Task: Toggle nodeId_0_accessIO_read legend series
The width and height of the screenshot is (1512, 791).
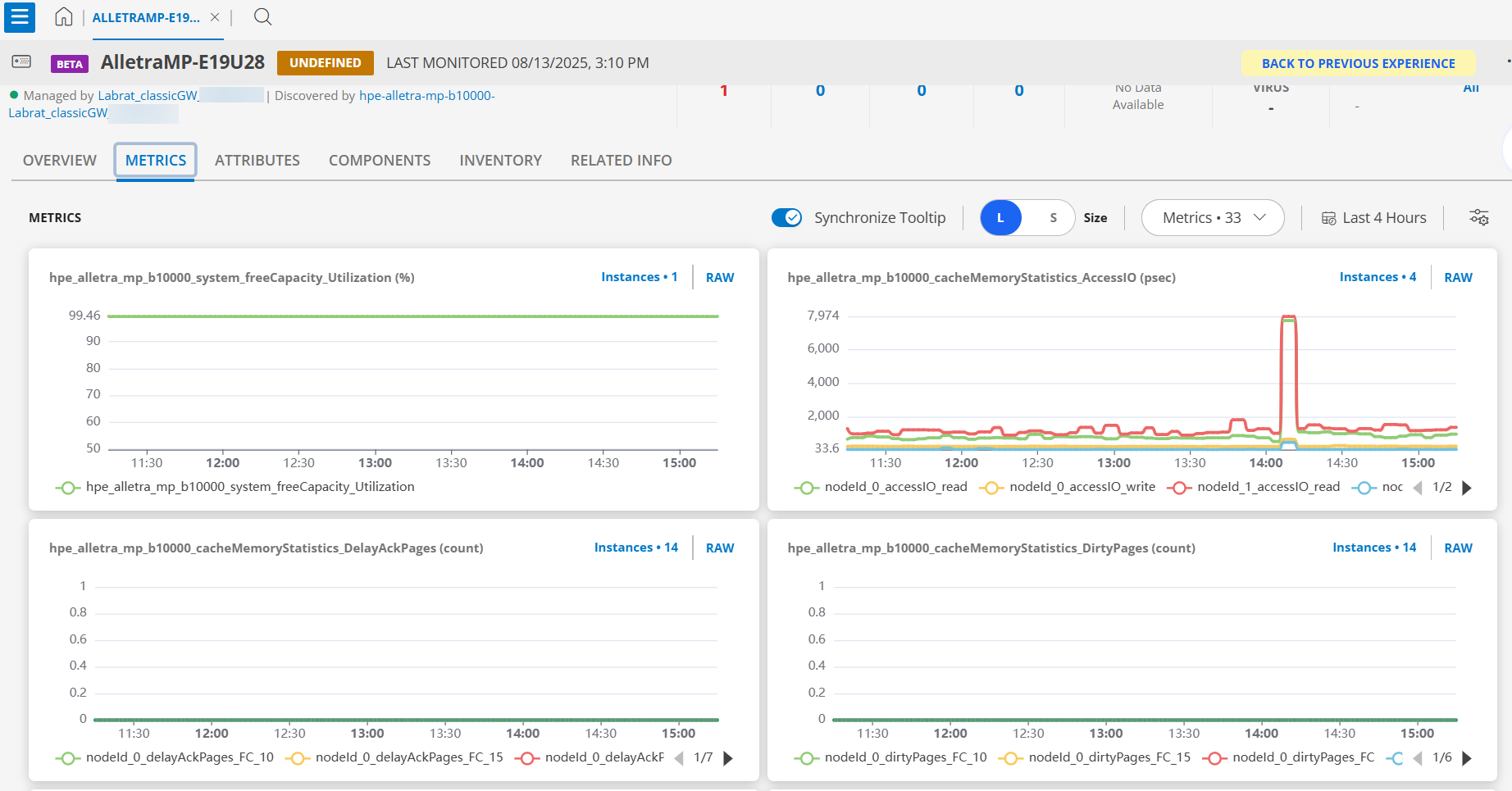Action: [x=881, y=487]
